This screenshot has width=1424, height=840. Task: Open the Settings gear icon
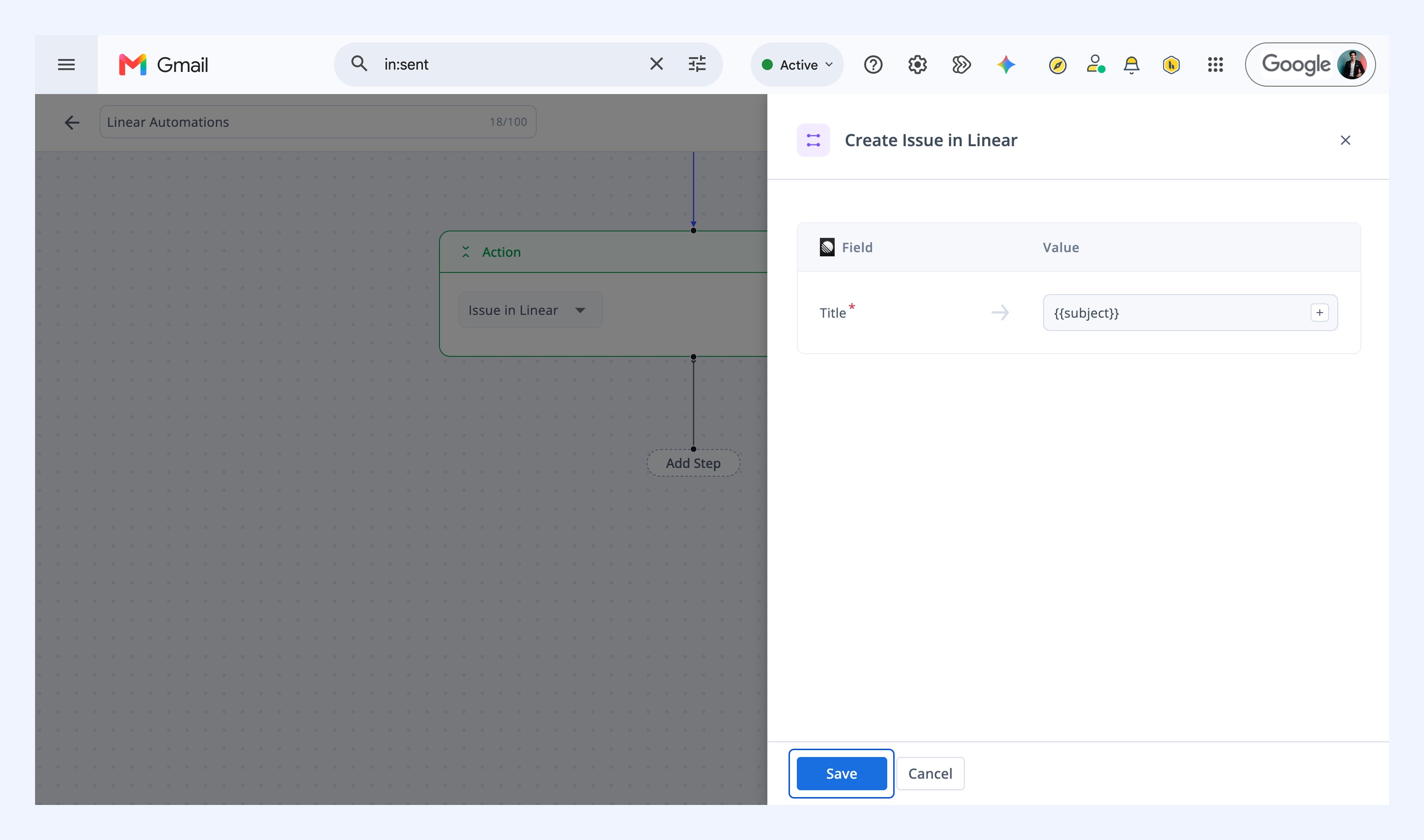point(917,65)
